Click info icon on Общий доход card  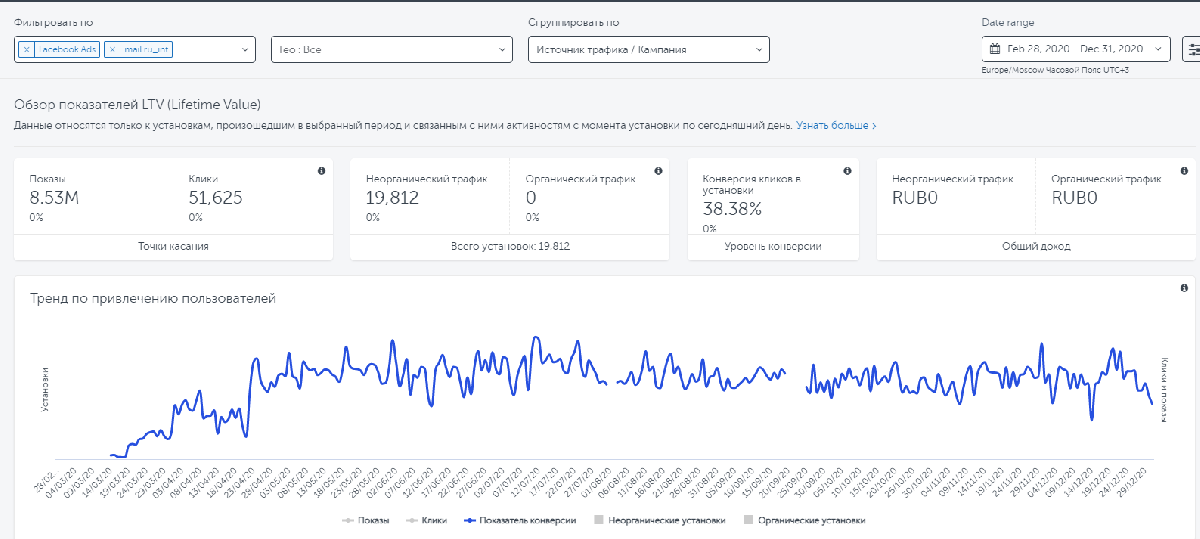[1182, 171]
